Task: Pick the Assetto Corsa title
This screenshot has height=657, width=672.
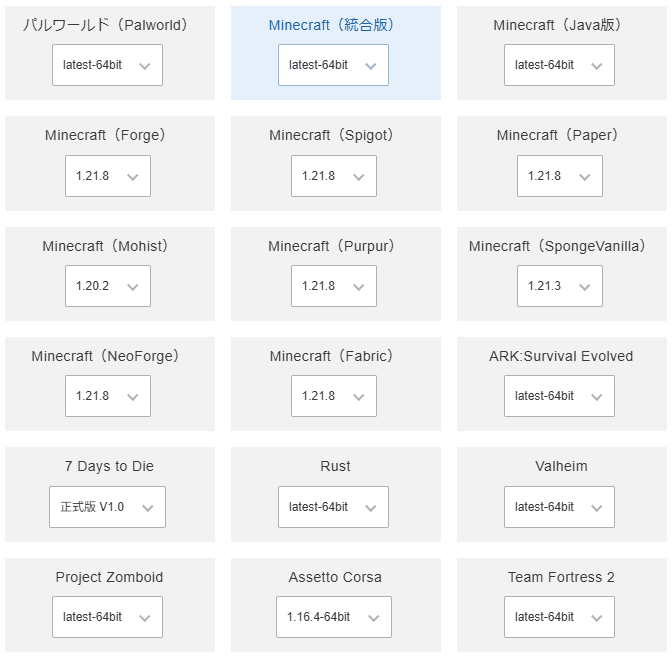Action: click(x=335, y=577)
